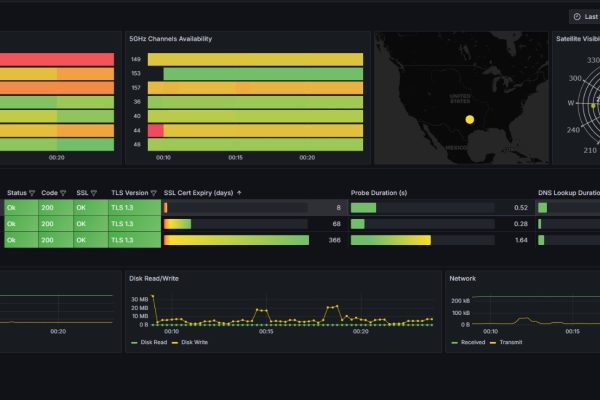Click the yellow point on Satellite polar chart
The width and height of the screenshot is (600, 400).
(593, 105)
